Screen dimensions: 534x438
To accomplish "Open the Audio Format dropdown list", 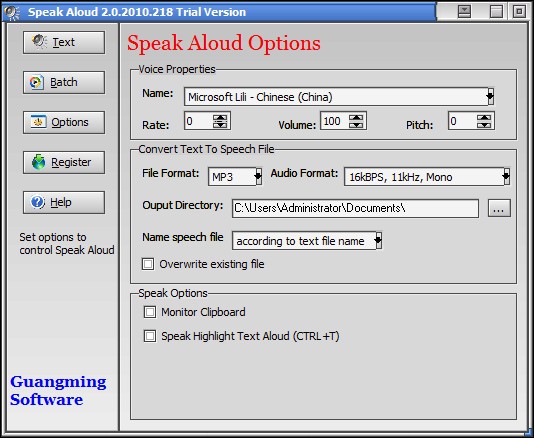I will [506, 176].
